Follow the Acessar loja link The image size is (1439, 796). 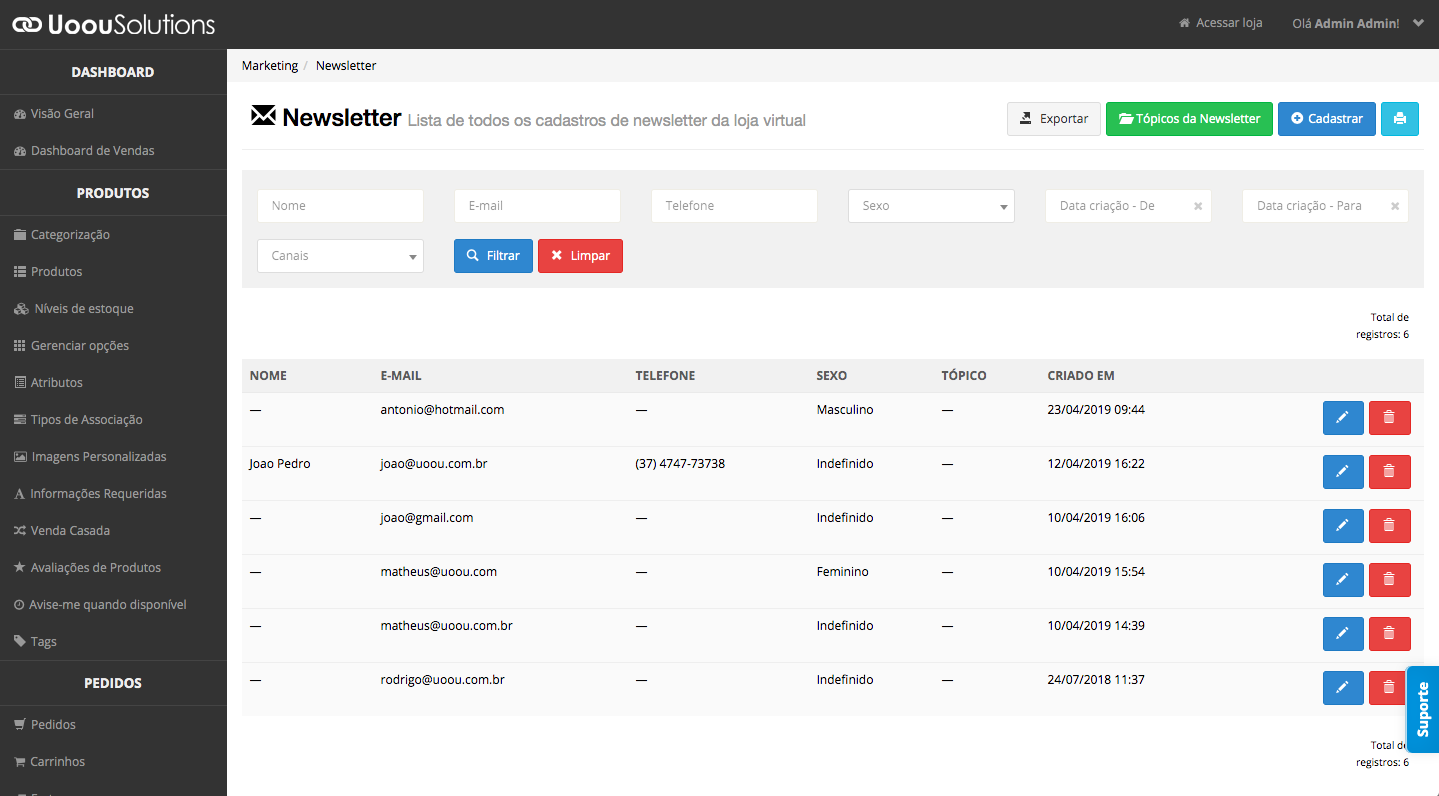click(1221, 23)
